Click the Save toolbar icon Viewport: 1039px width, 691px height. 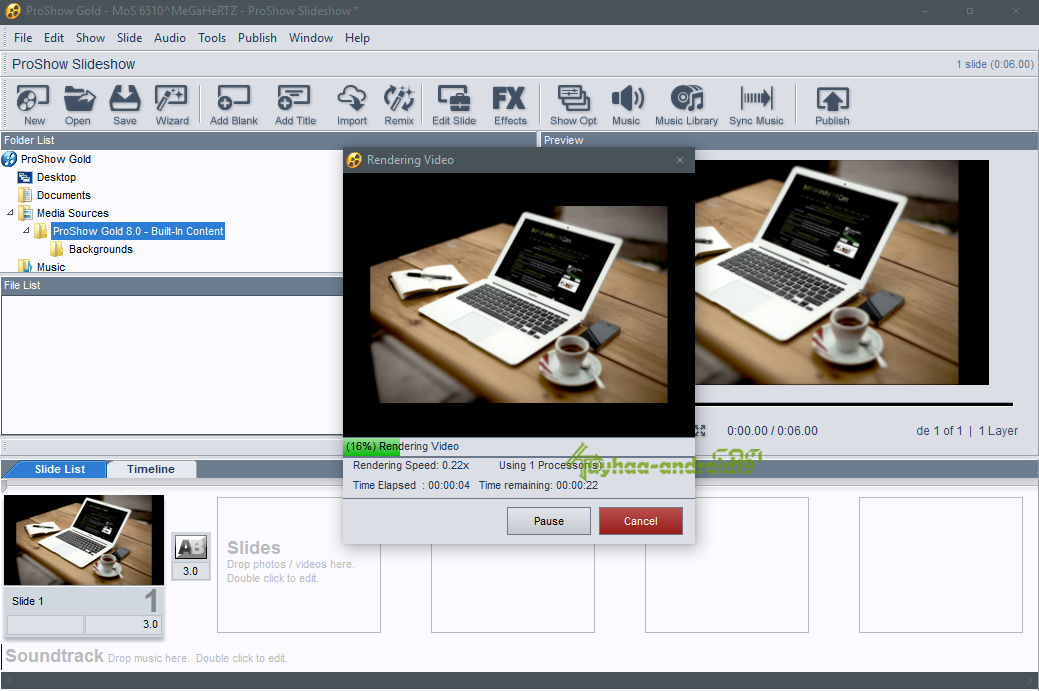click(x=125, y=105)
